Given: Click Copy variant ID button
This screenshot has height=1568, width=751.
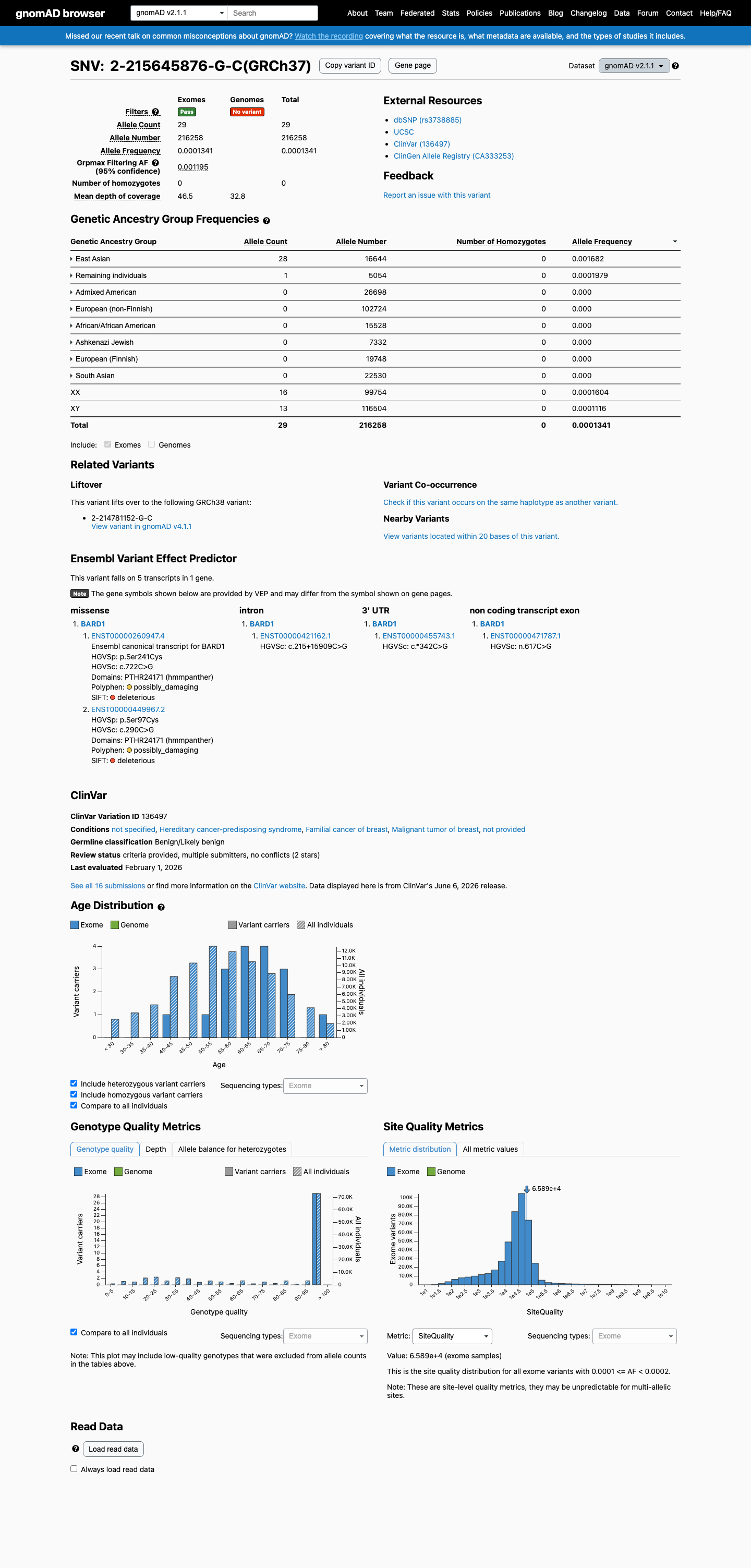Looking at the screenshot, I should point(350,66).
